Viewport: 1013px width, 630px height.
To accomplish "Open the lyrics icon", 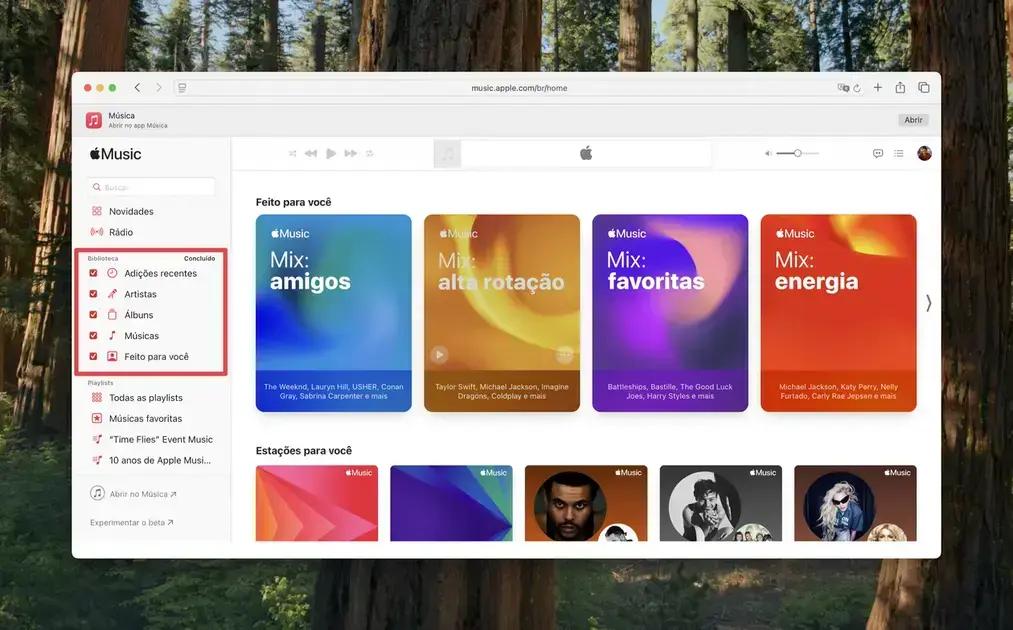I will coord(878,153).
